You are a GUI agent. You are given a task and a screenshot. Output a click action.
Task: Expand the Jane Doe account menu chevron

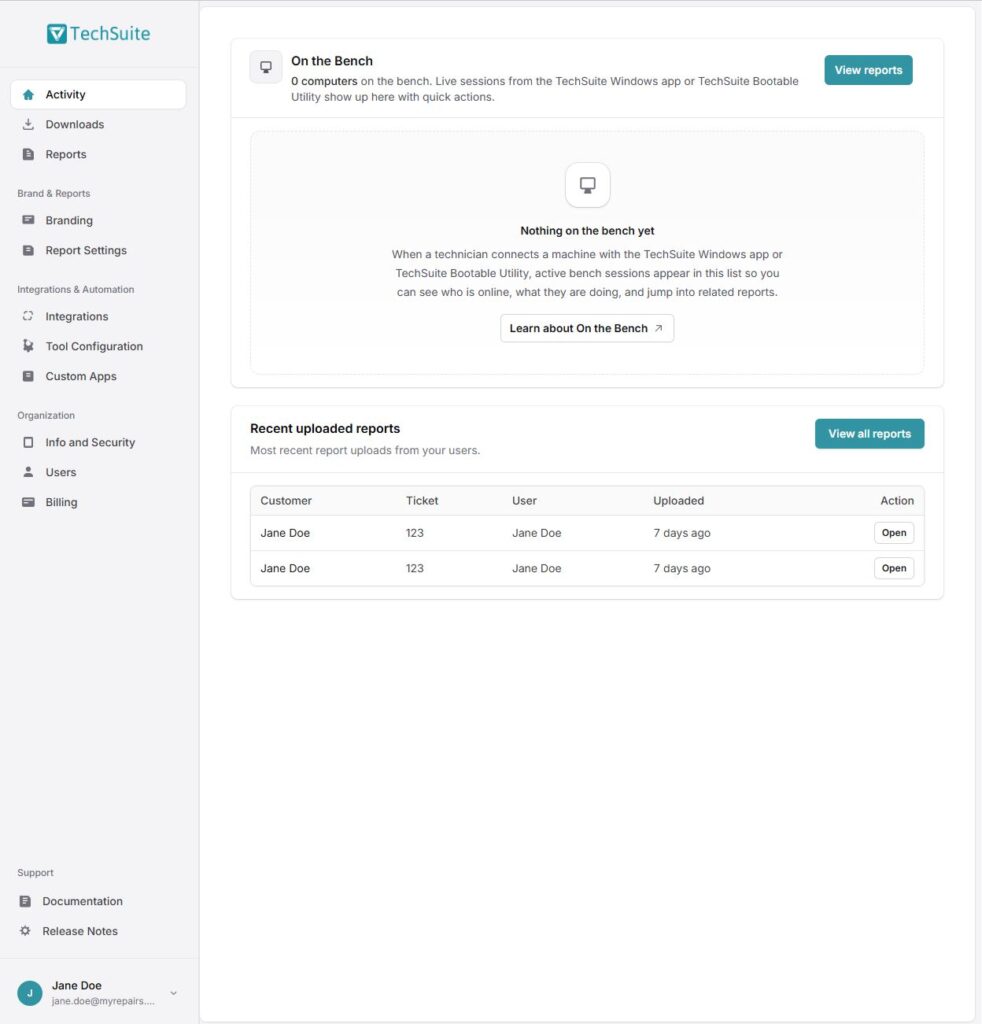(x=174, y=993)
